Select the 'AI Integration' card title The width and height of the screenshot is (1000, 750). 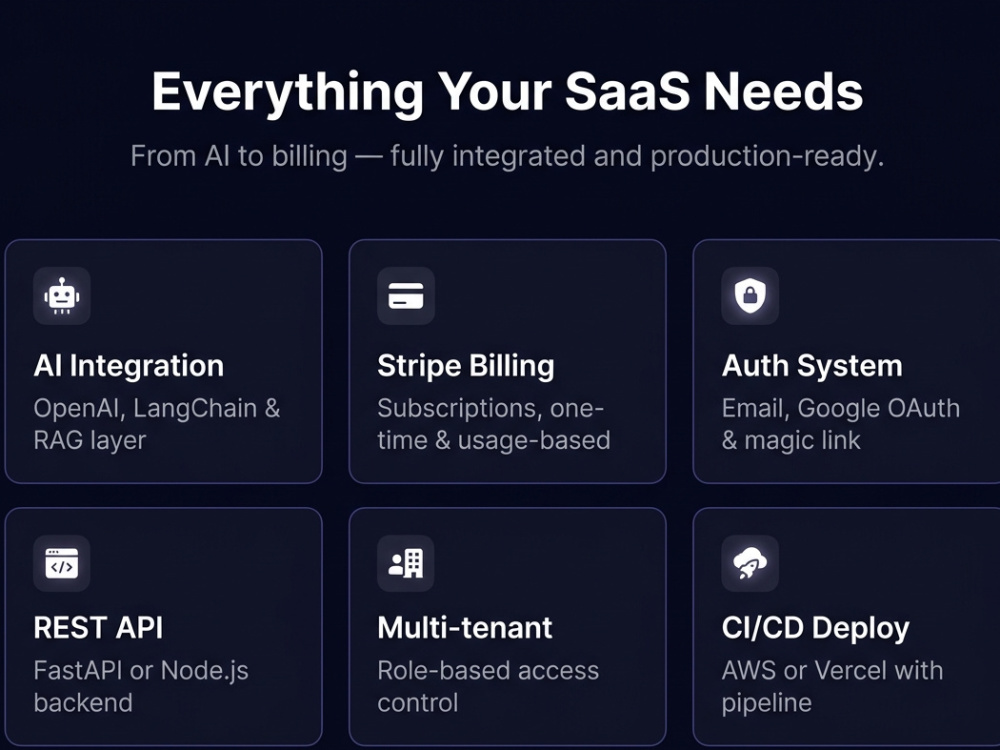(129, 366)
